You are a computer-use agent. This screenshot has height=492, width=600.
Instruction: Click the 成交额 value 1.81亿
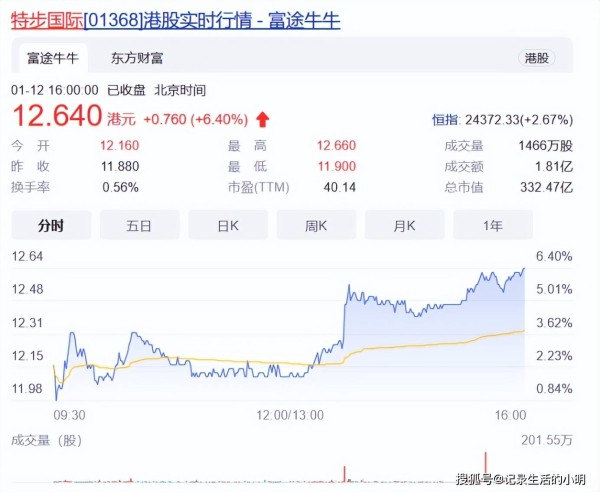click(554, 166)
